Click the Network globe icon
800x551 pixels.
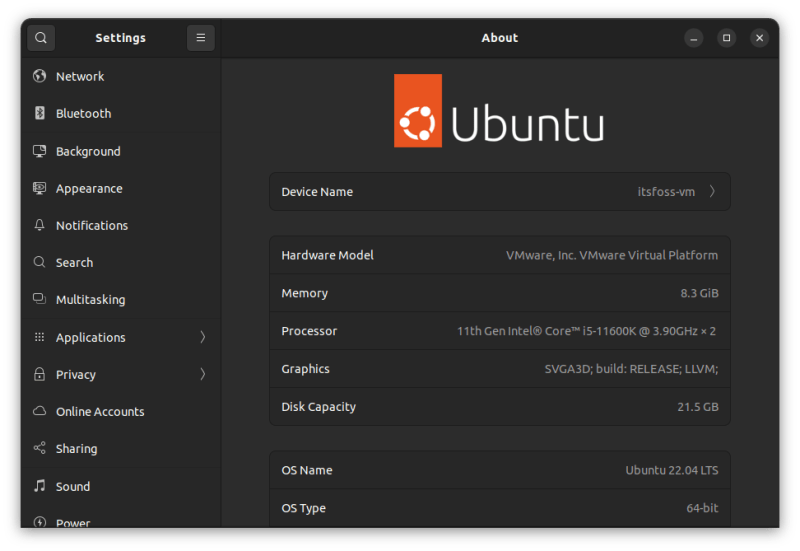40,76
